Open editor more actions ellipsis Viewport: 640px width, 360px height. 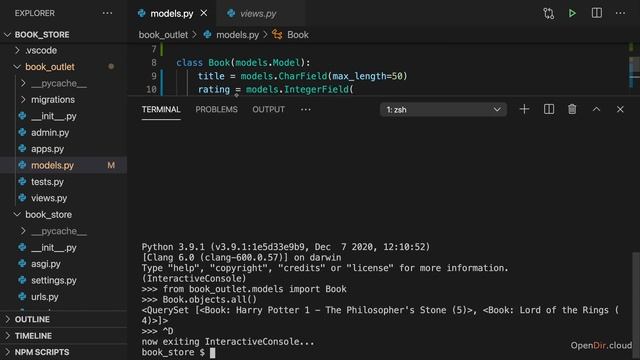[620, 13]
